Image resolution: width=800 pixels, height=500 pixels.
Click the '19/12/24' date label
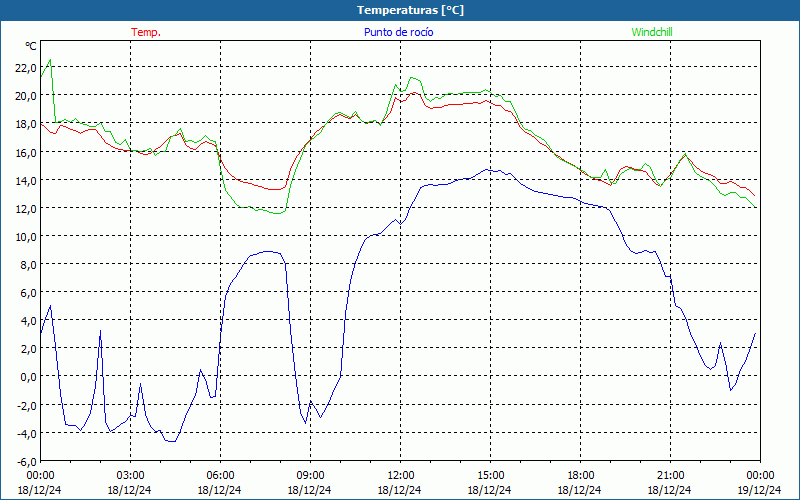tap(760, 490)
